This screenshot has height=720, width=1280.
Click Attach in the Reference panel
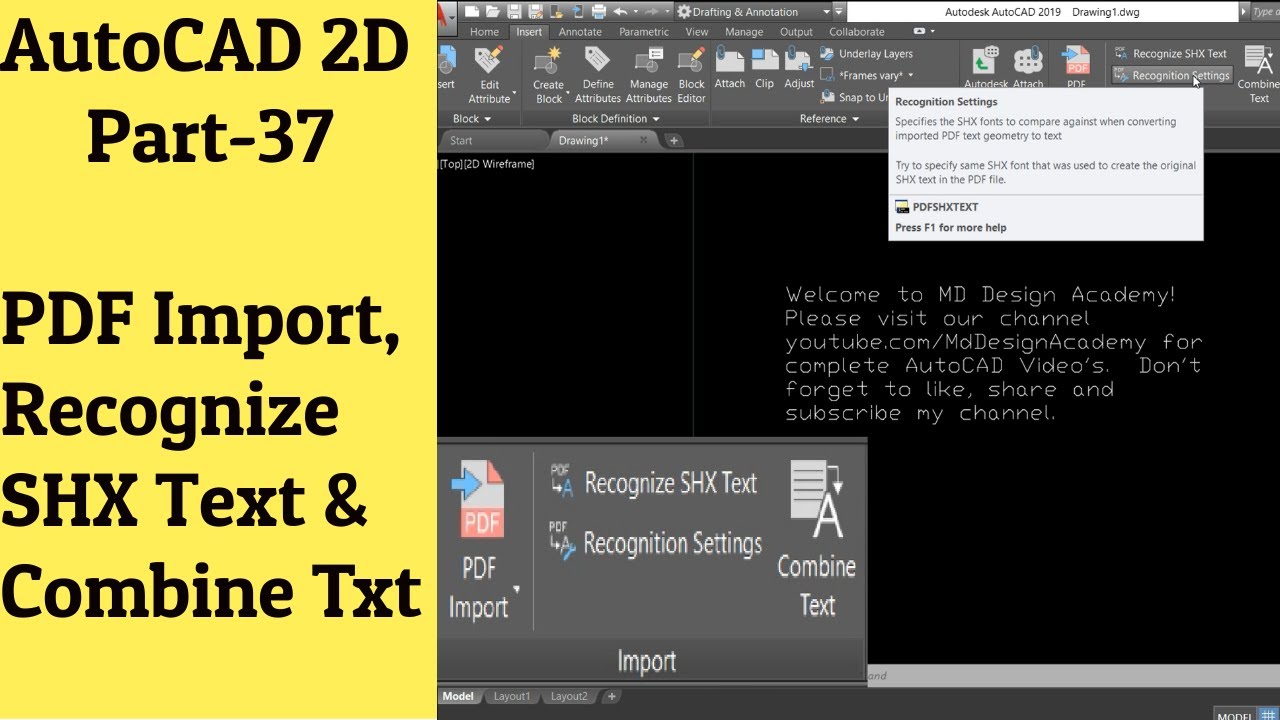click(x=730, y=69)
